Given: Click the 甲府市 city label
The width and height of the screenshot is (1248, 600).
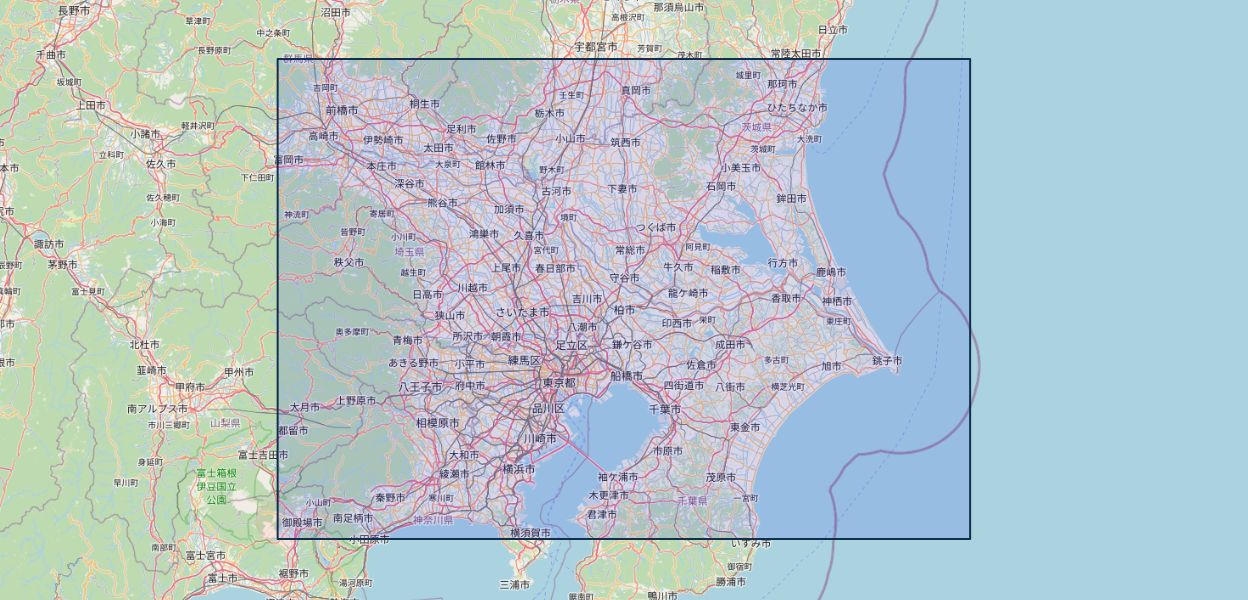Looking at the screenshot, I should click(190, 386).
